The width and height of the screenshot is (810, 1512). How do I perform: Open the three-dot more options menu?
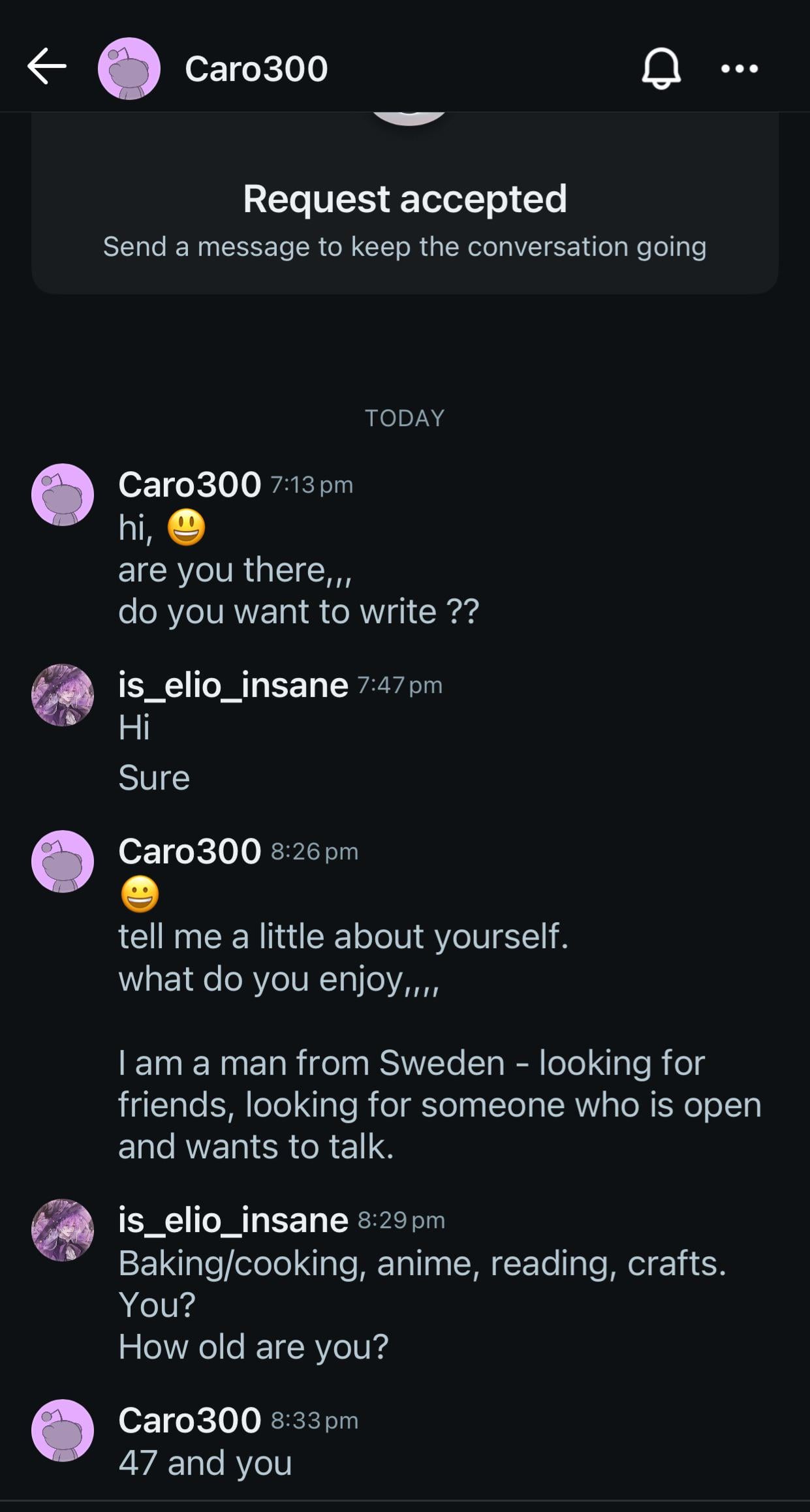tap(739, 69)
